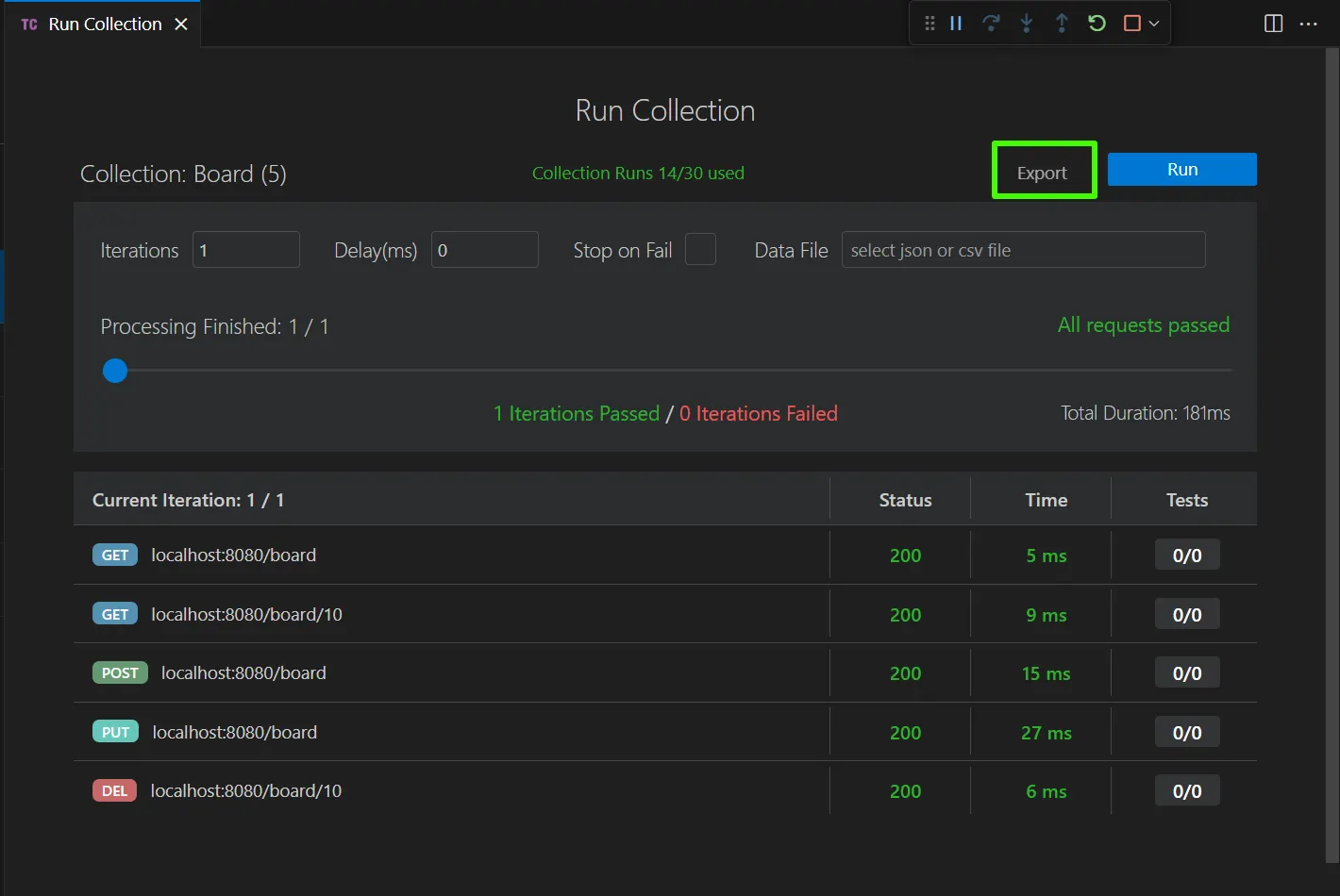Viewport: 1340px width, 896px height.
Task: Pause the debug session
Action: click(x=956, y=24)
